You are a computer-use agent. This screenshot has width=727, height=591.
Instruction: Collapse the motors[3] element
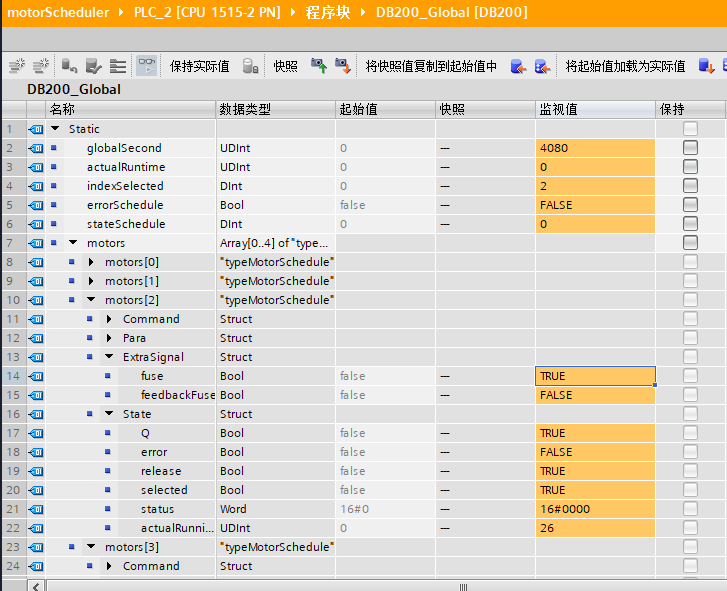point(91,547)
